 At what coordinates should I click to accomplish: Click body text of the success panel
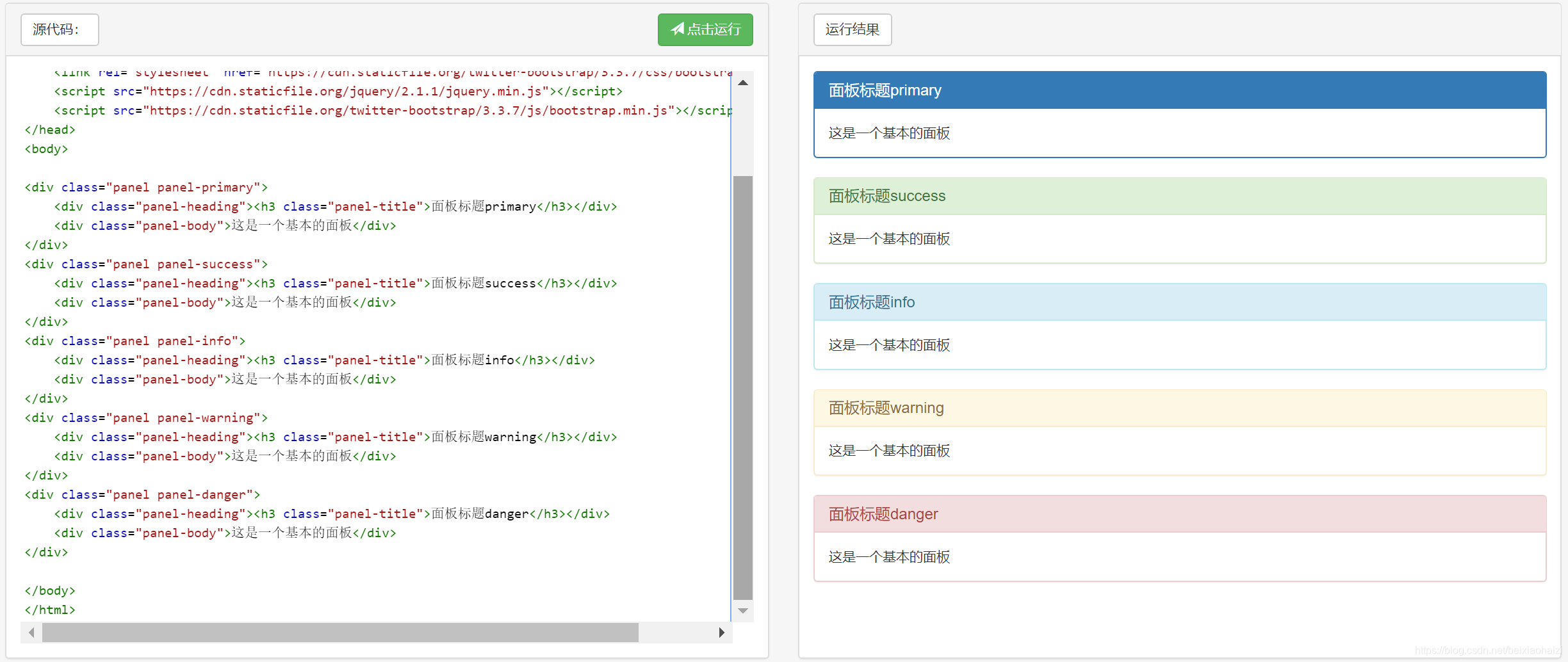point(889,239)
